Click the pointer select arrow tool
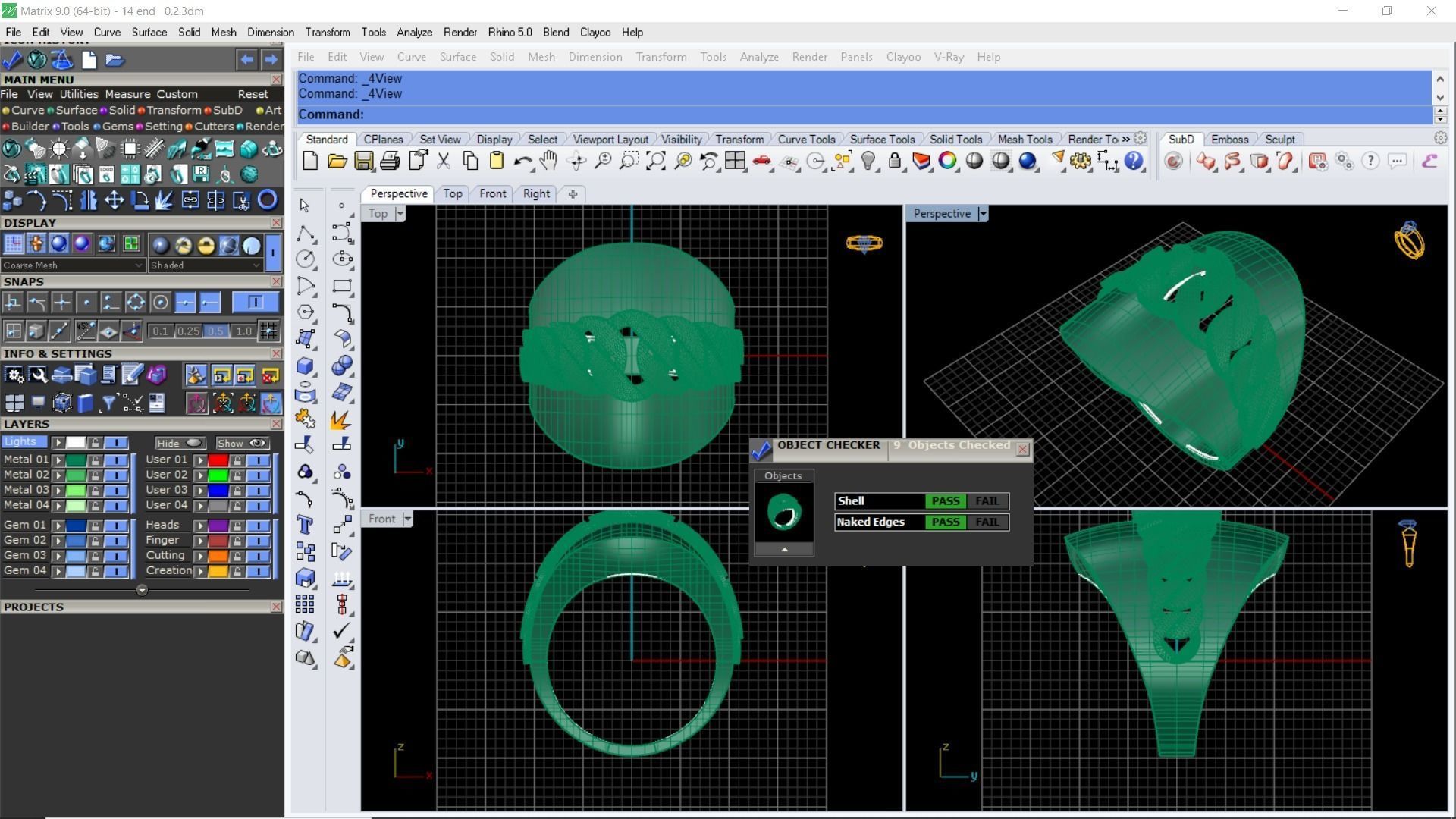Viewport: 1456px width, 819px height. tap(305, 206)
